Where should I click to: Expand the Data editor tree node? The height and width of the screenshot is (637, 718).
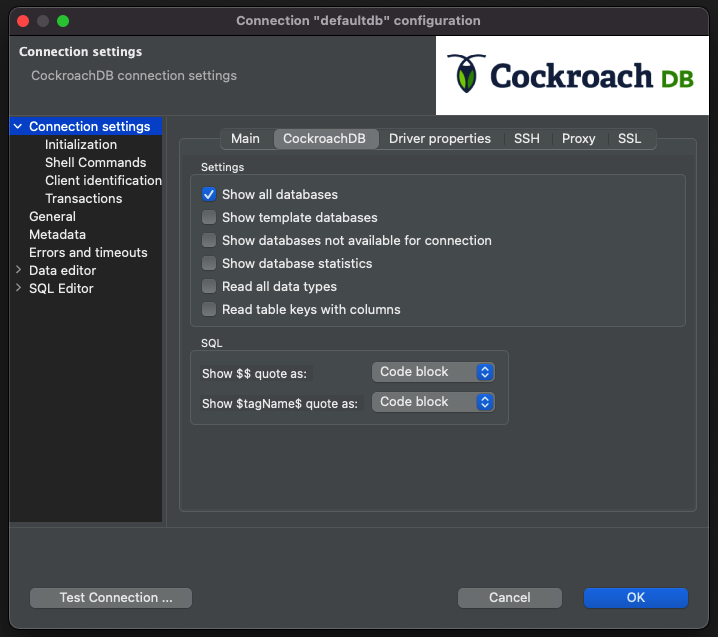pyautogui.click(x=18, y=270)
